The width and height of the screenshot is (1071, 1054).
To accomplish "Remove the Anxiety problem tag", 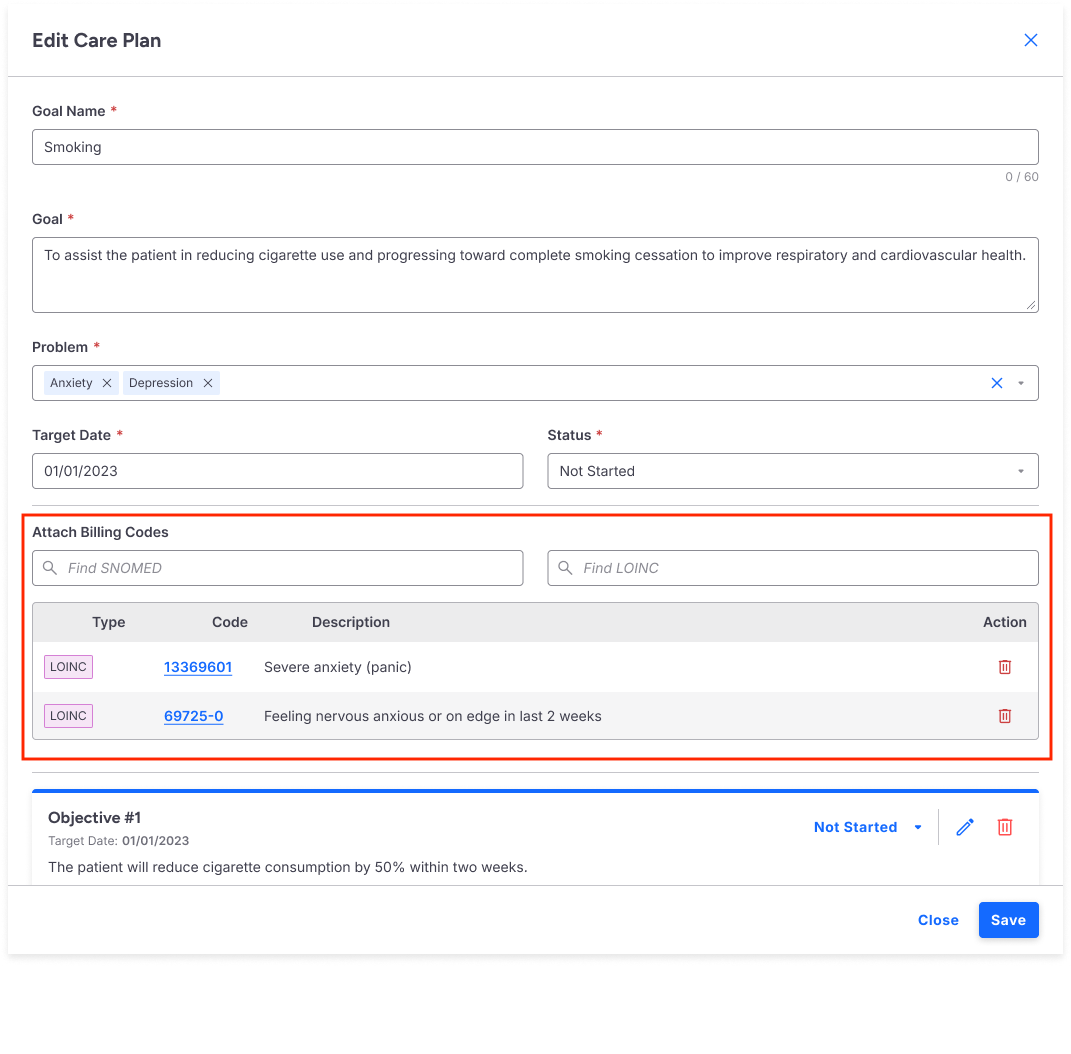I will 107,383.
